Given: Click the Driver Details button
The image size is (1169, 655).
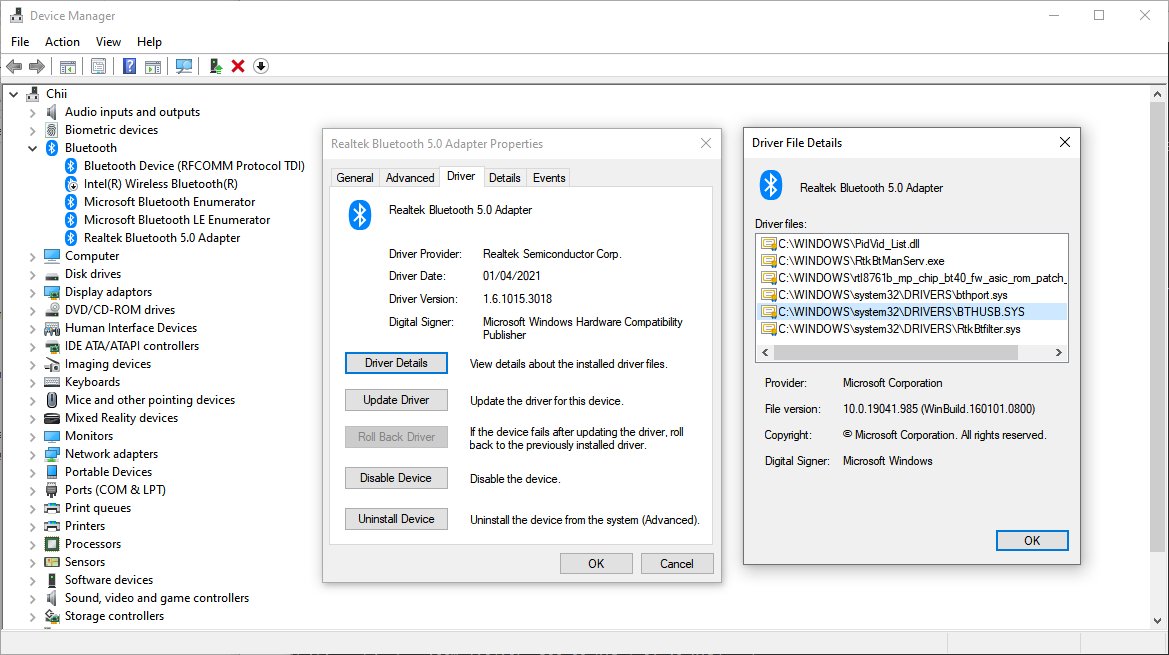Looking at the screenshot, I should (396, 363).
